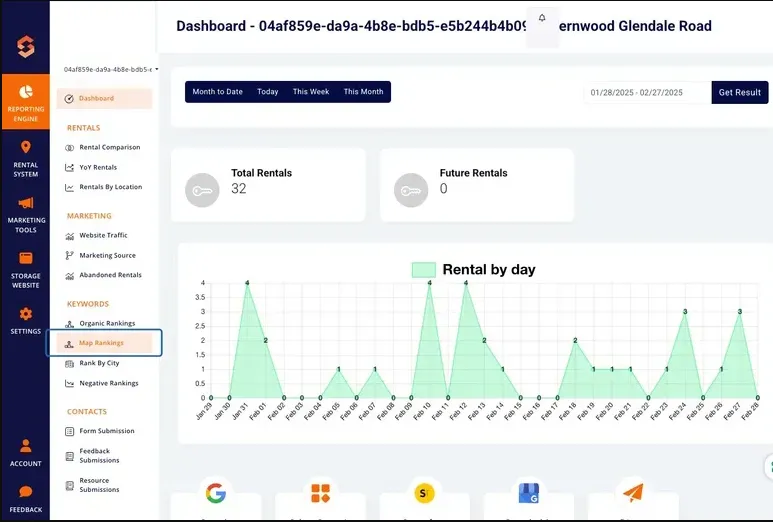Open the Settings gear section
Viewport: 773px width, 522px height.
point(26,321)
